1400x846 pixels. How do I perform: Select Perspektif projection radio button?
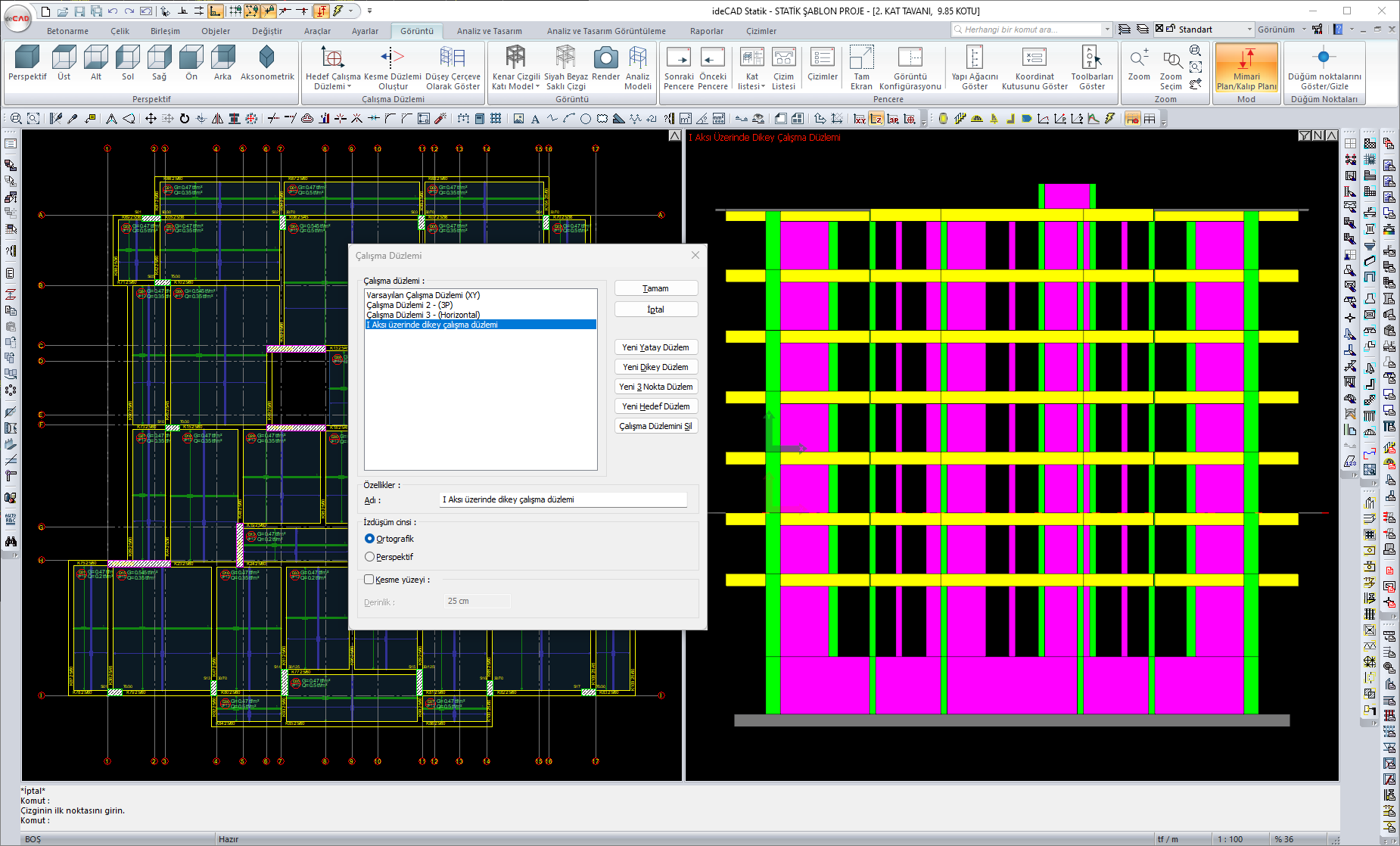pos(369,557)
